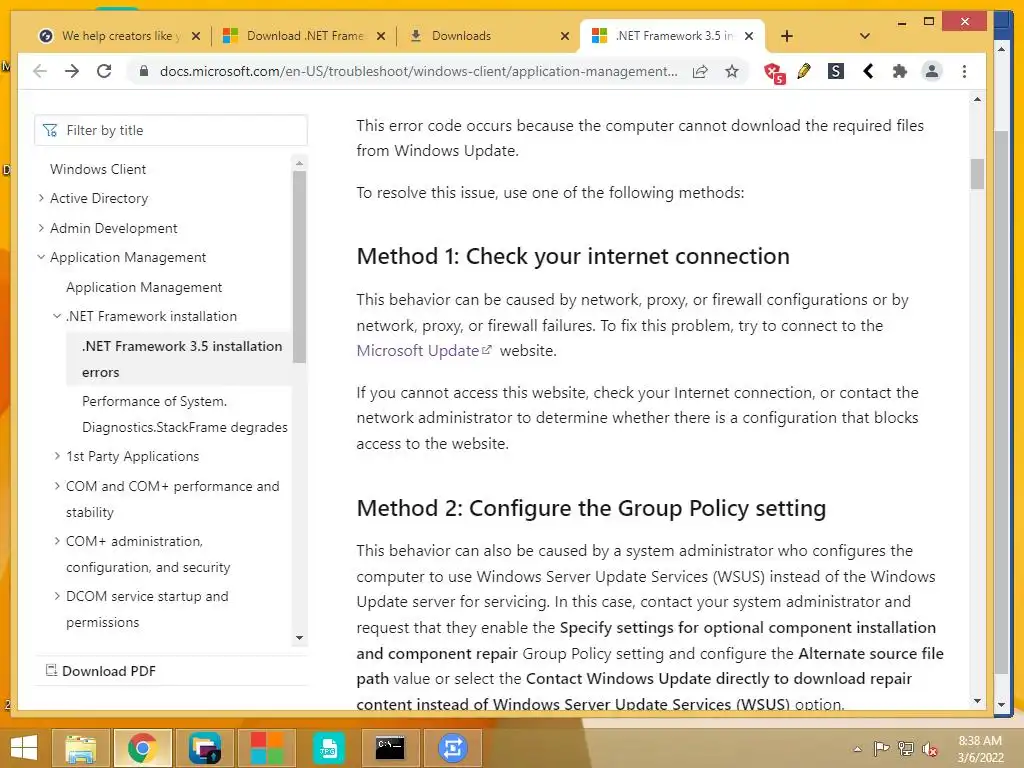Expand the Admin Development node
This screenshot has width=1024, height=768.
41,228
